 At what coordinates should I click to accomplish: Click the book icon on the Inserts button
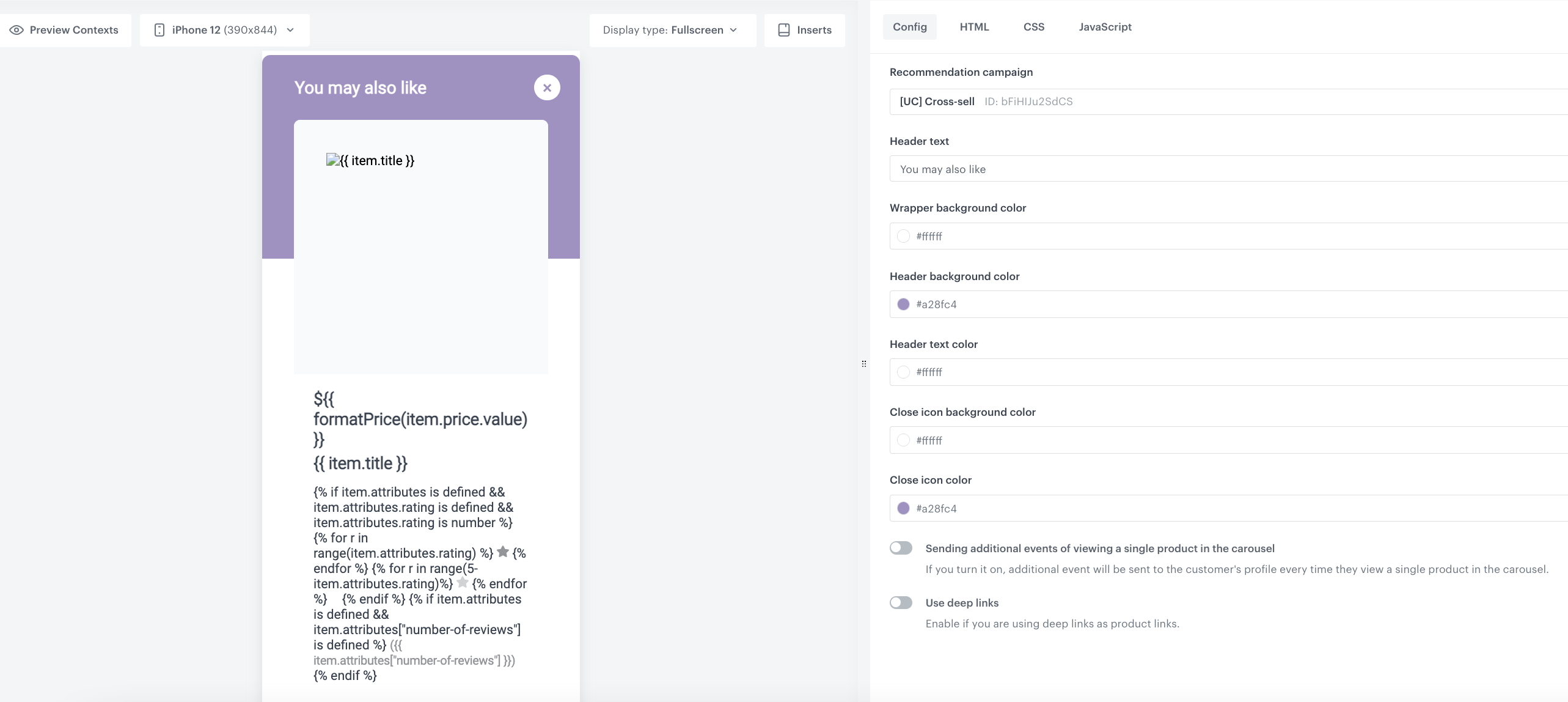[783, 29]
